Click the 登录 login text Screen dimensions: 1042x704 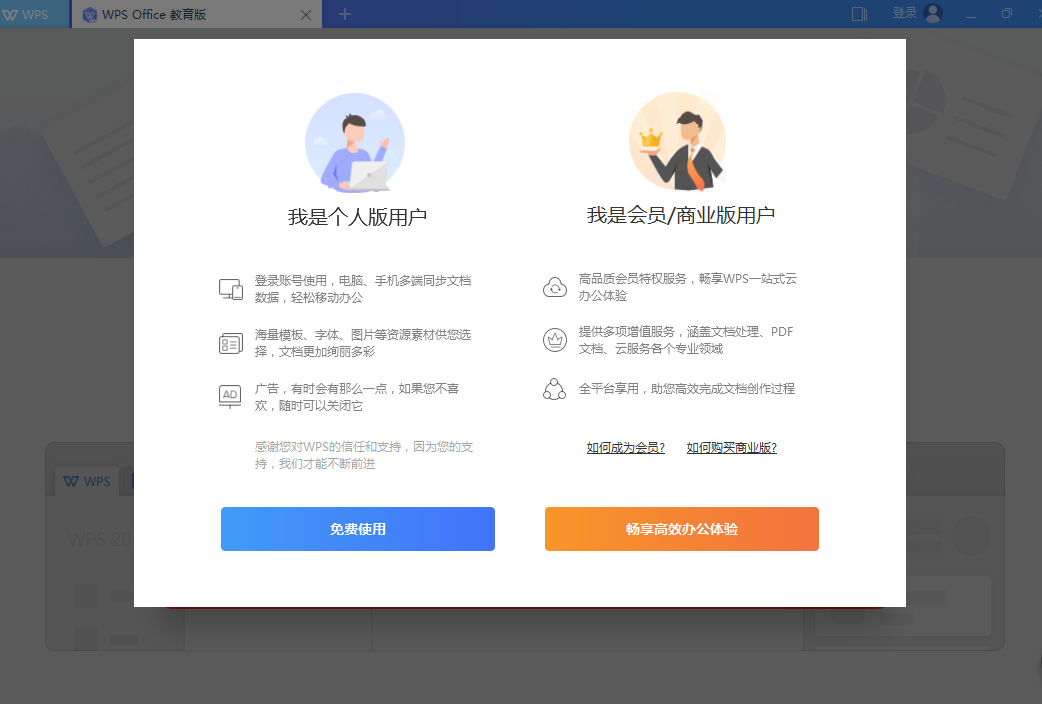[904, 13]
